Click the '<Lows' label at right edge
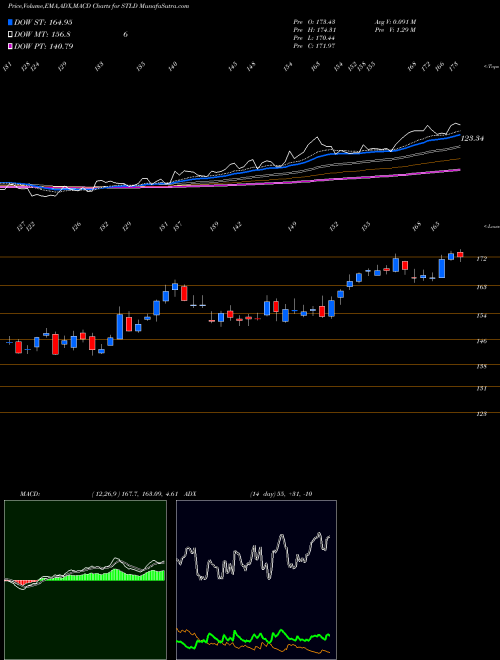The image size is (500, 660). coord(491,226)
